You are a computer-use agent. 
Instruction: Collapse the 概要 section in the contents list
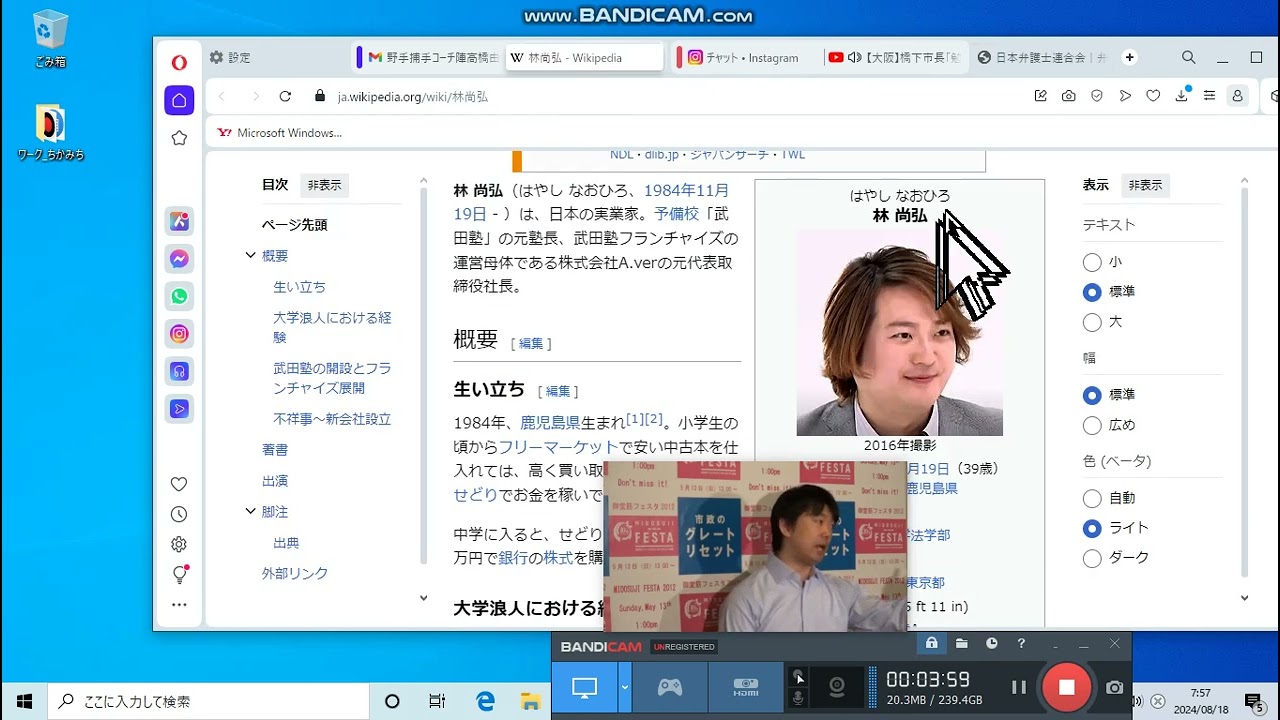pos(249,255)
